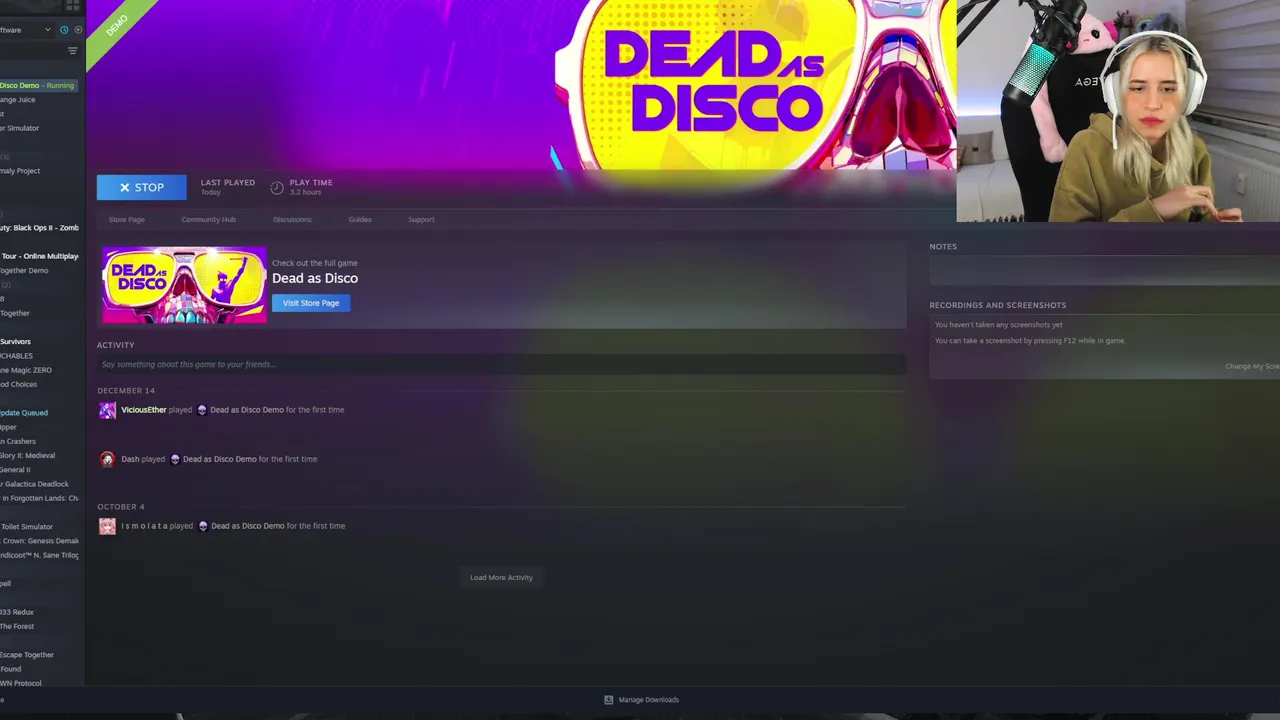The image size is (1280, 720).
Task: Load More Activity
Action: pos(501,577)
